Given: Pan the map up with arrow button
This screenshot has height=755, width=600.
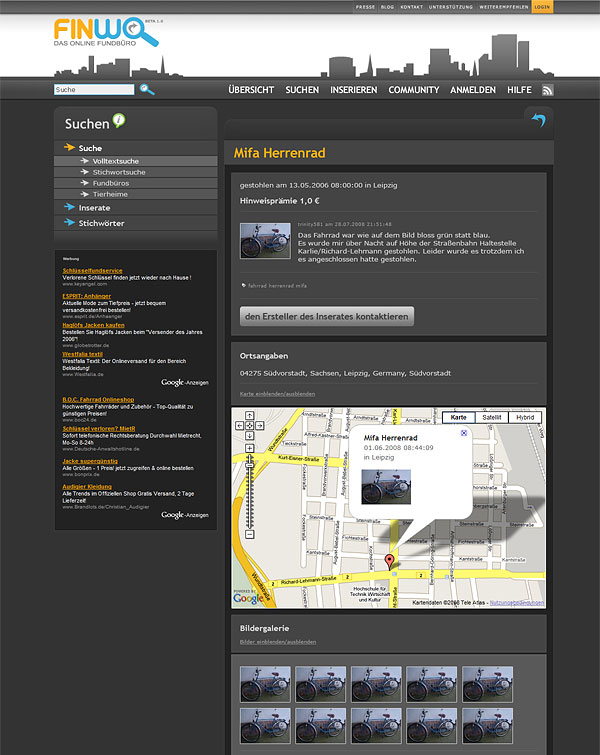Looking at the screenshot, I should pos(249,416).
